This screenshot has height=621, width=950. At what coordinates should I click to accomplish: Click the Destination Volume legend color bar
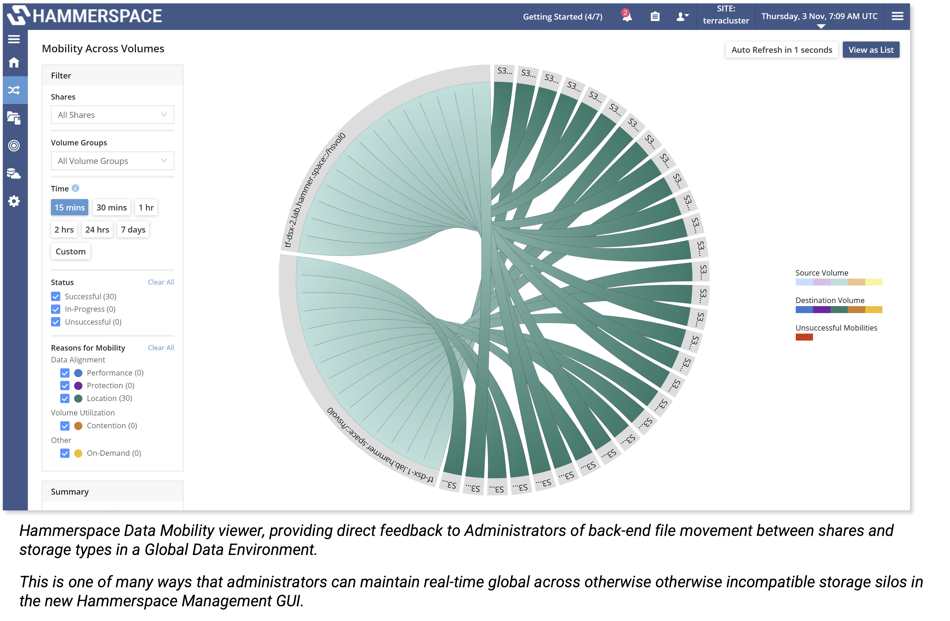pos(839,310)
